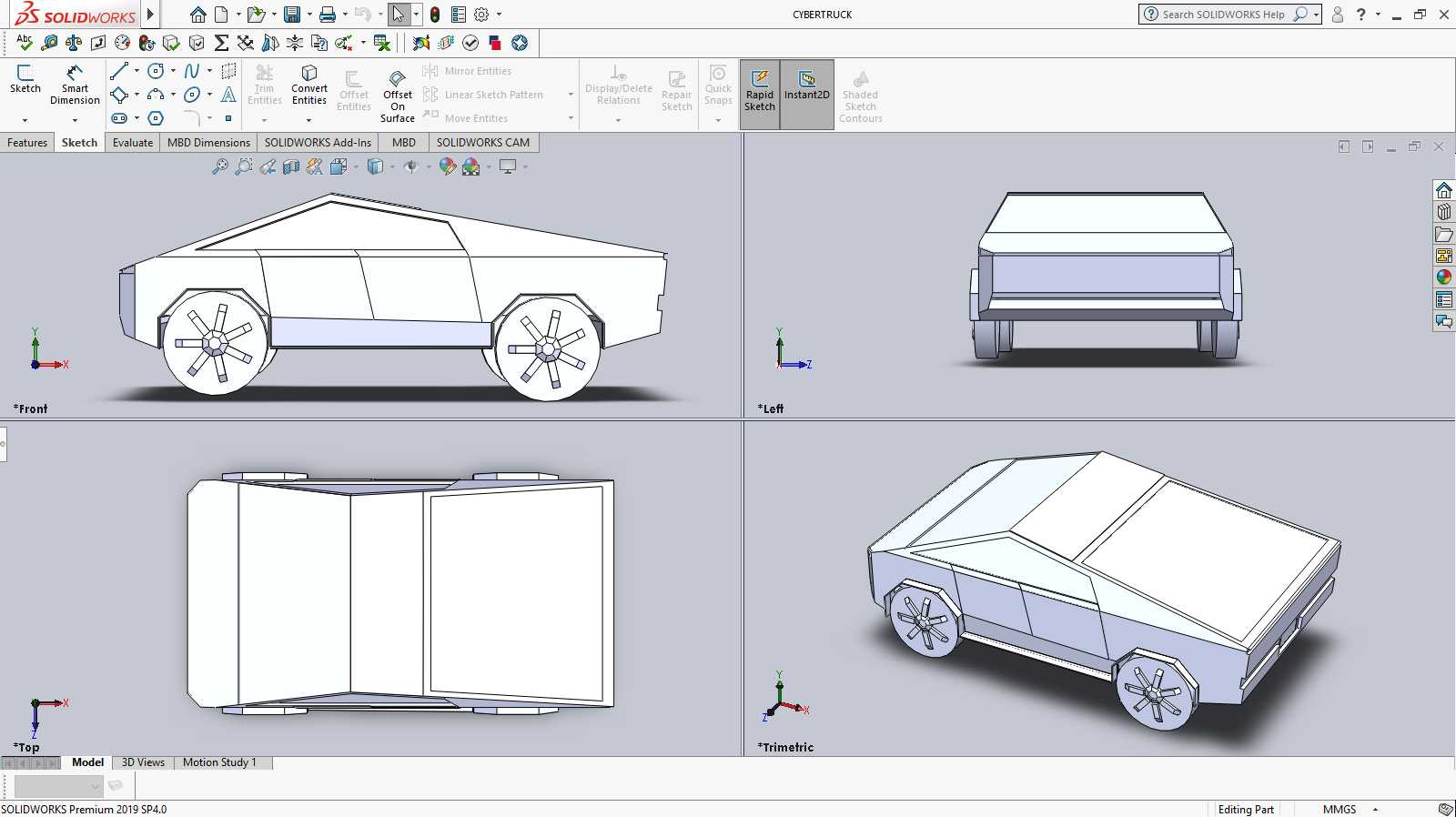The image size is (1456, 817).
Task: Click the Home icon in title bar
Action: pos(197,15)
